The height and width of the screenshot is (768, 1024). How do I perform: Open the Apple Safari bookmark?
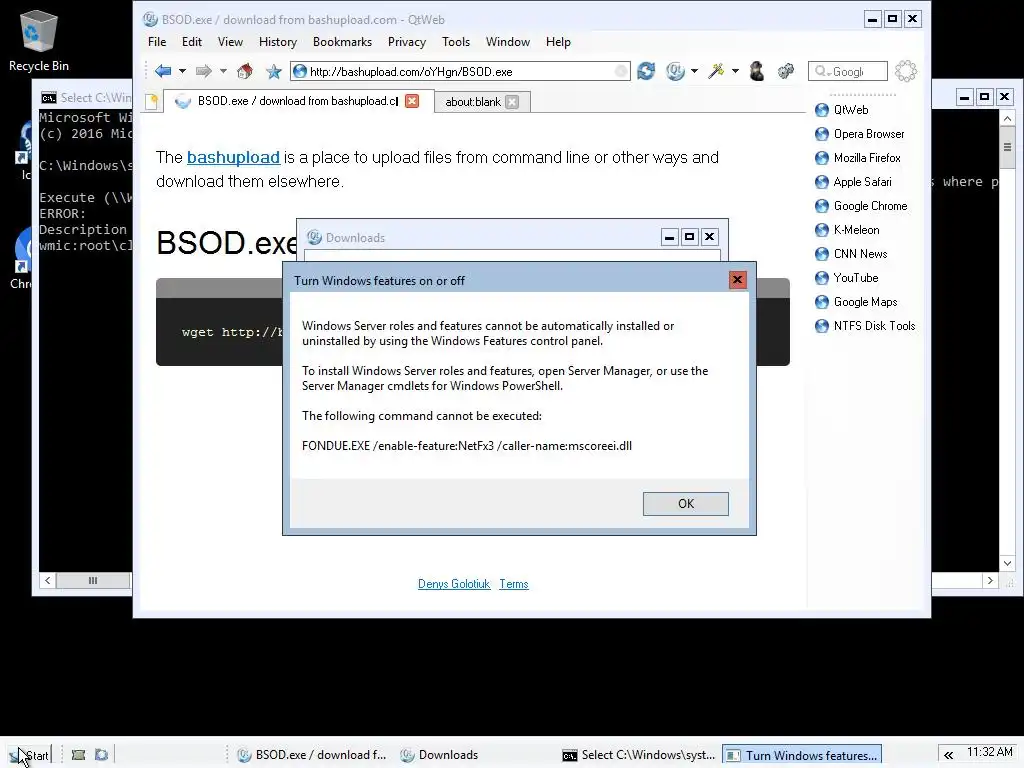coord(854,182)
